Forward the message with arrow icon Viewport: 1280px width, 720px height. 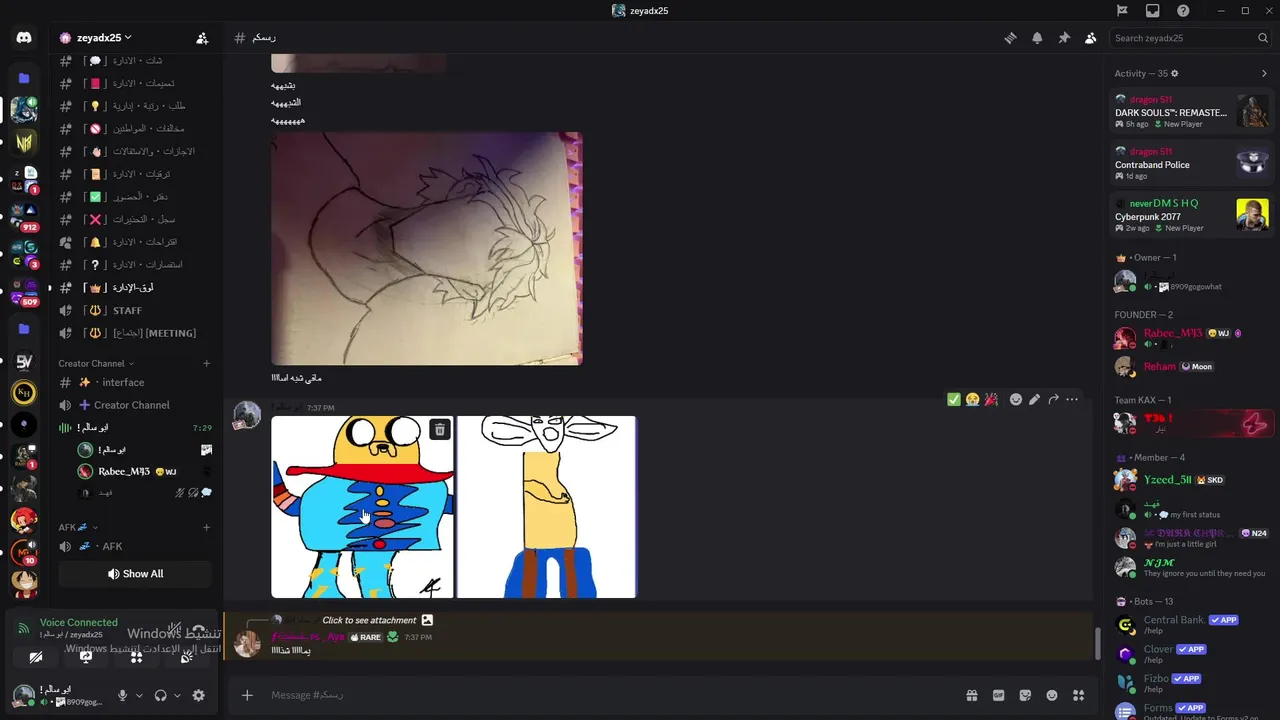[x=1053, y=399]
